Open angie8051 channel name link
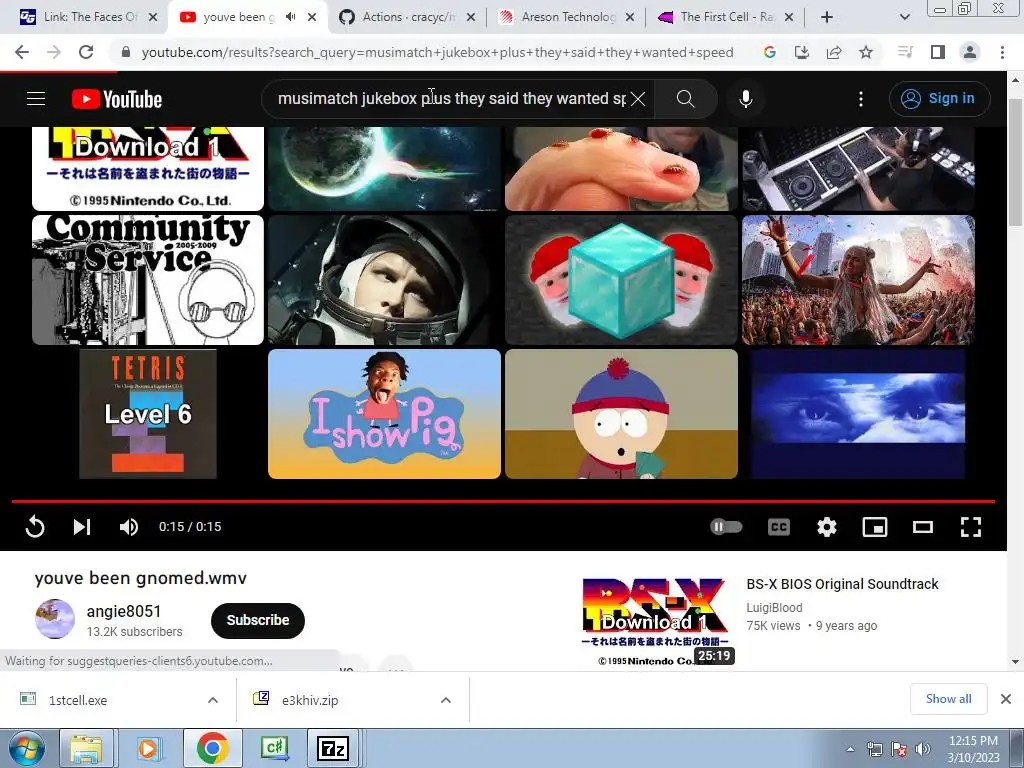The image size is (1024, 768). [x=123, y=611]
